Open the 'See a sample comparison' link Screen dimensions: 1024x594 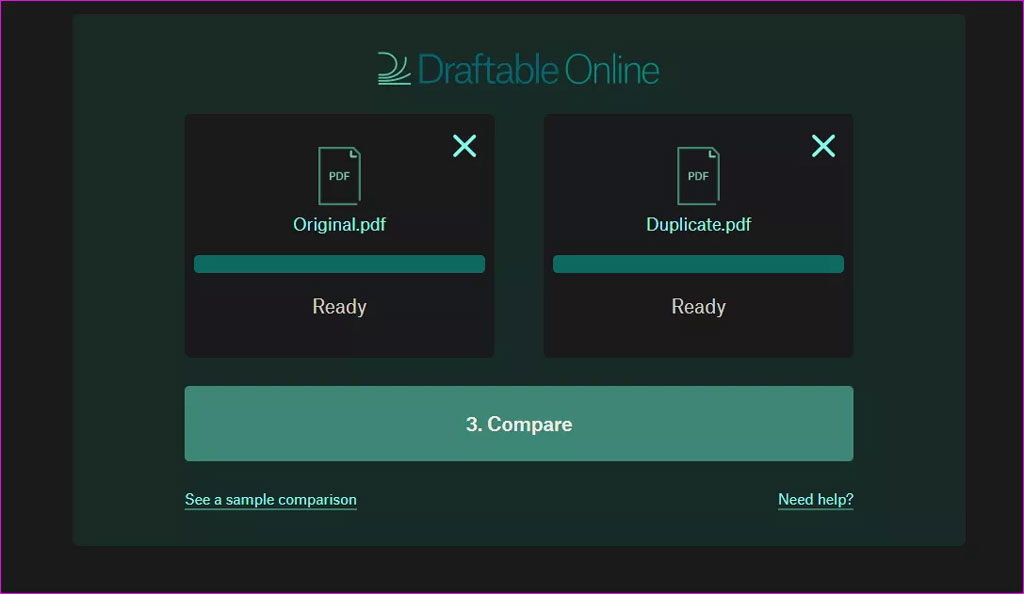click(x=271, y=500)
